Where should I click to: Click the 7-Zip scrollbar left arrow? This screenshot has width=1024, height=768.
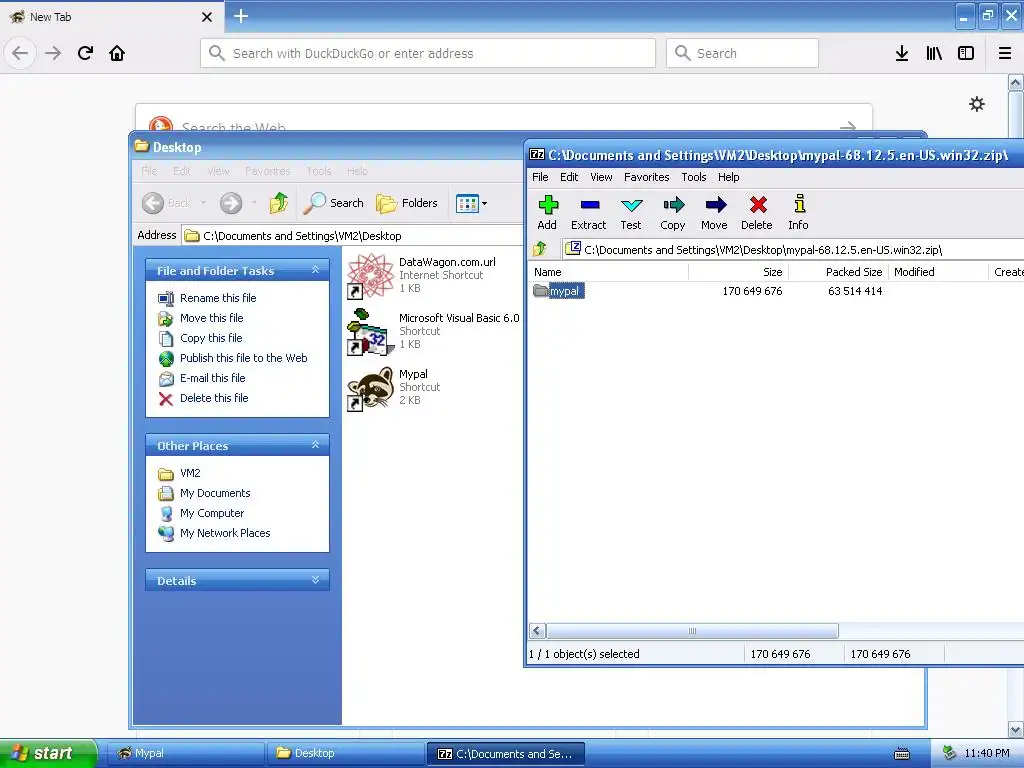537,631
